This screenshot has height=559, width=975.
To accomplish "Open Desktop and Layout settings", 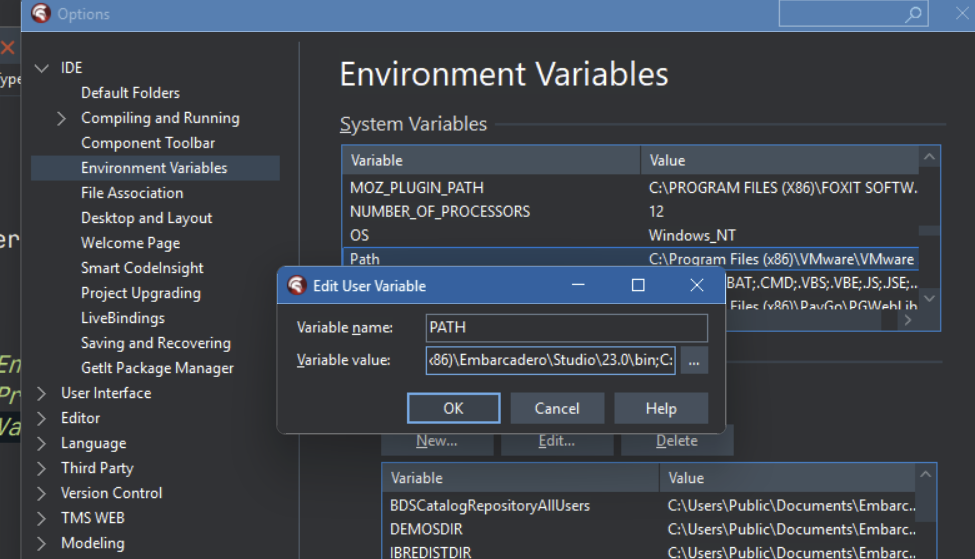I will 147,218.
